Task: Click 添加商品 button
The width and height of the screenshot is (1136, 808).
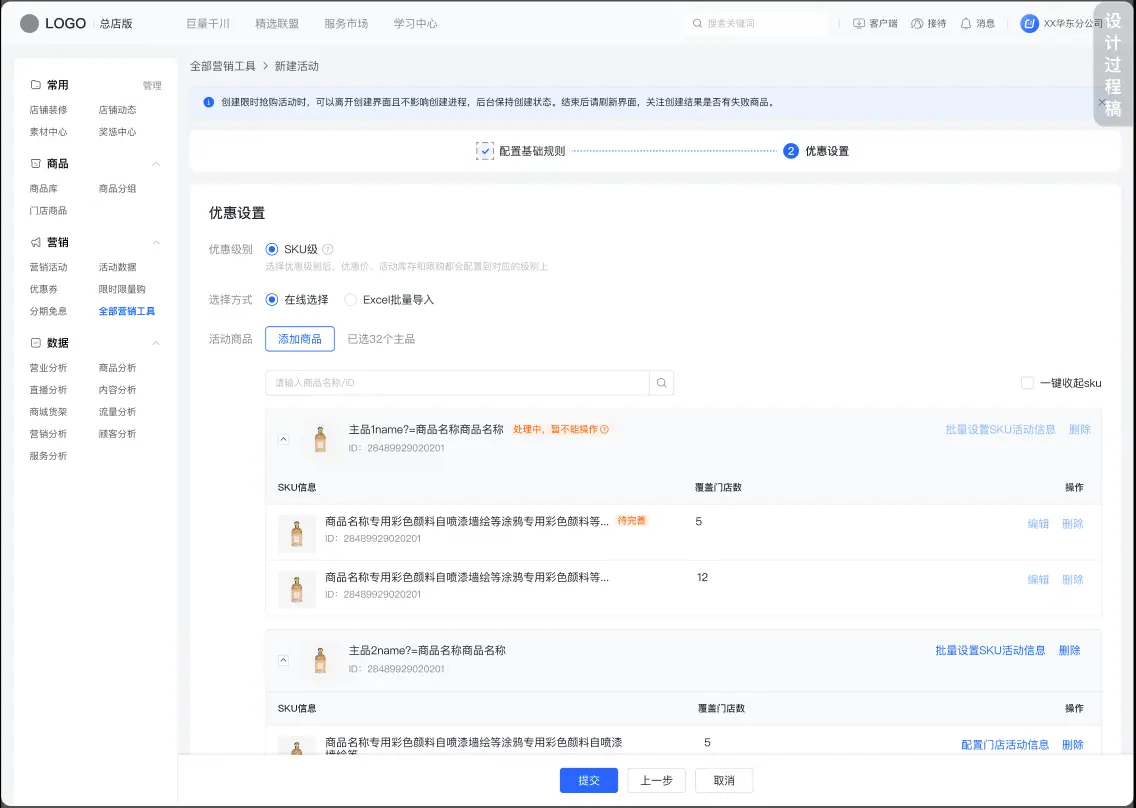Action: (x=300, y=338)
